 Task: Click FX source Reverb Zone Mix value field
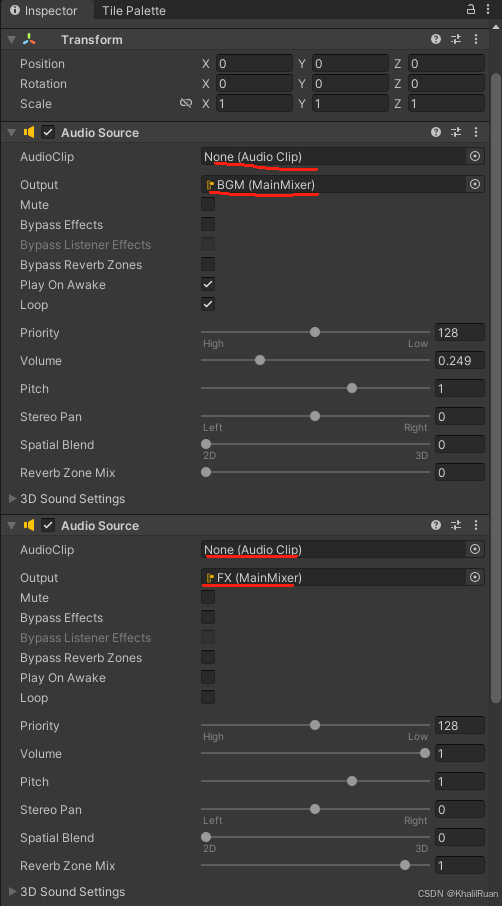click(x=460, y=865)
